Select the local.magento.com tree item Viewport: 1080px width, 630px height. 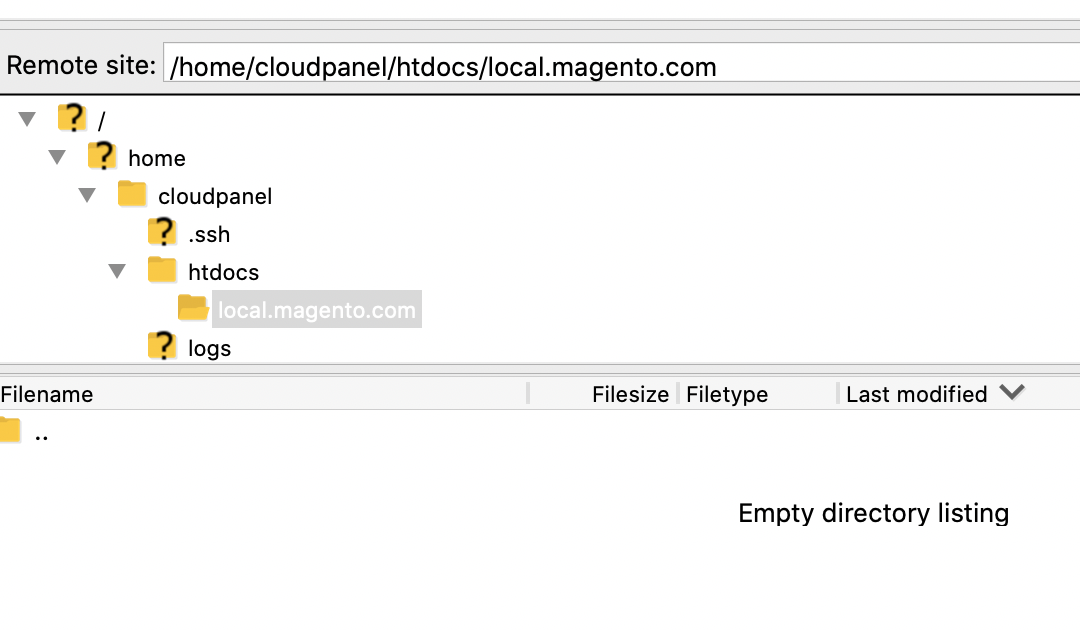316,310
